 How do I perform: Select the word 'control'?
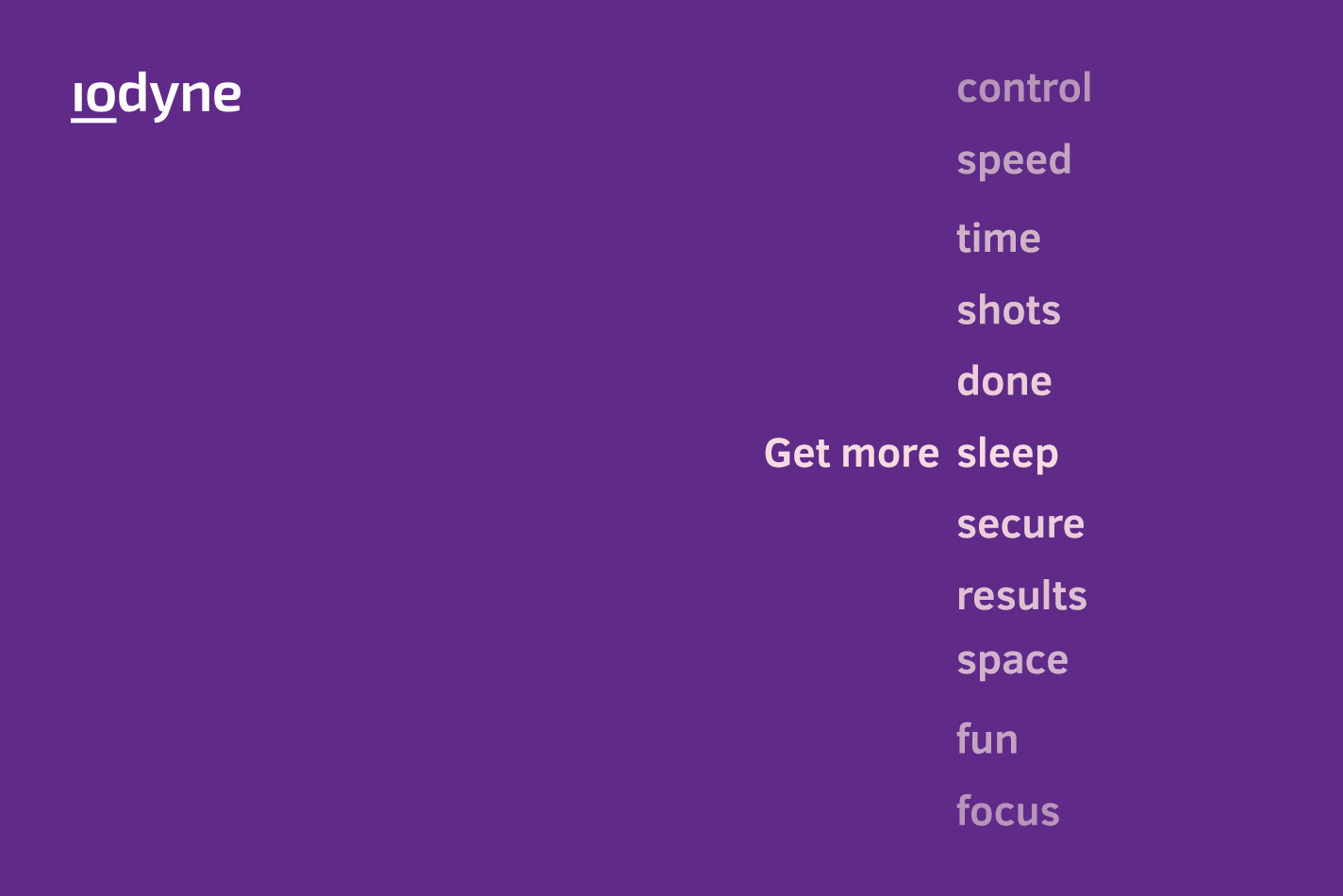[1024, 88]
